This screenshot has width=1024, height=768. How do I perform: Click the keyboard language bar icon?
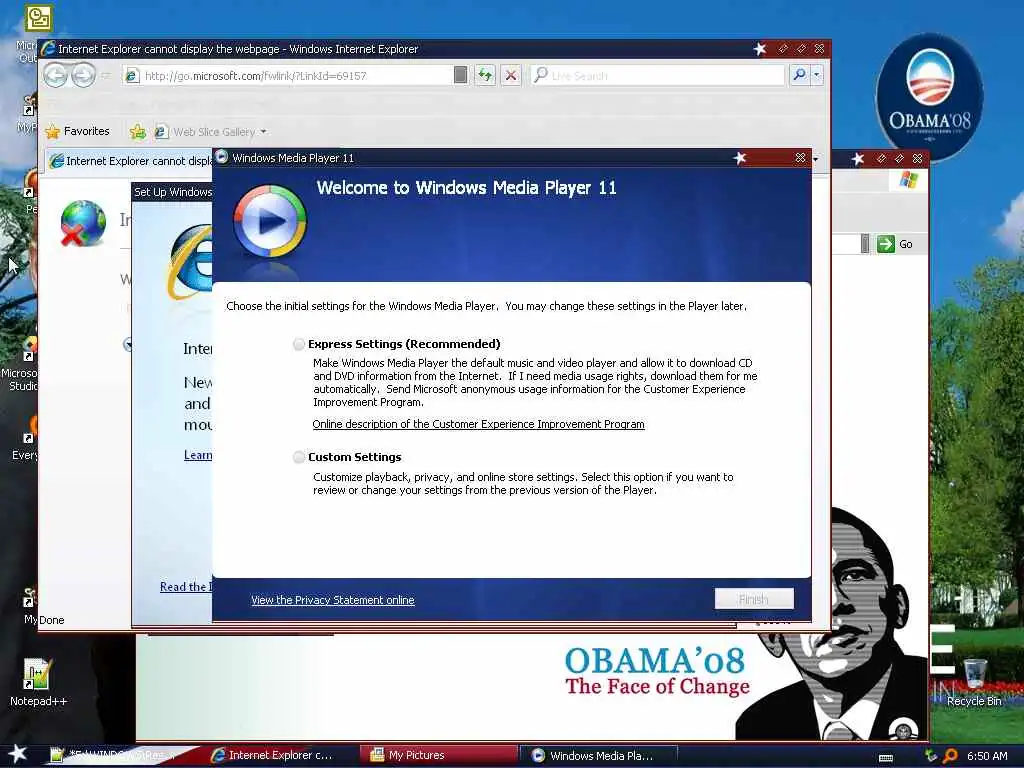tap(886, 758)
